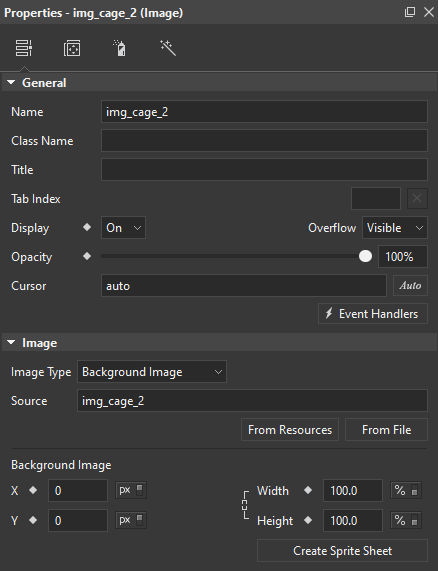
Task: Toggle the Height keyframe diamond
Action: coord(308,520)
